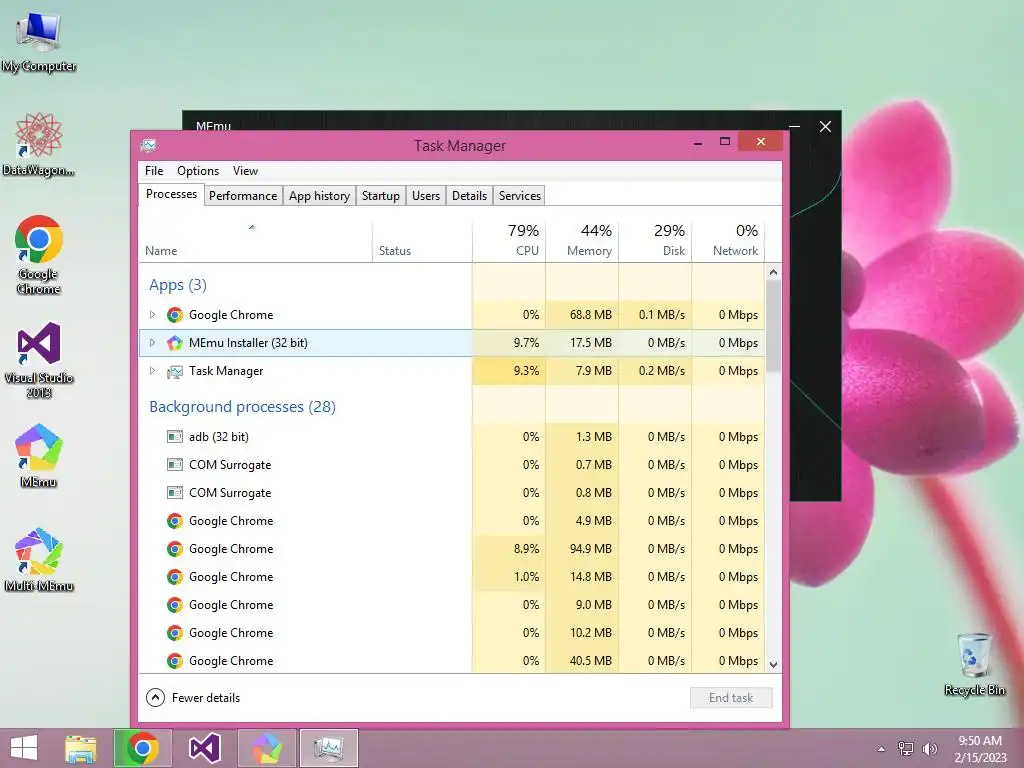The height and width of the screenshot is (768, 1024).
Task: Sort by CPU column header
Action: click(x=509, y=240)
